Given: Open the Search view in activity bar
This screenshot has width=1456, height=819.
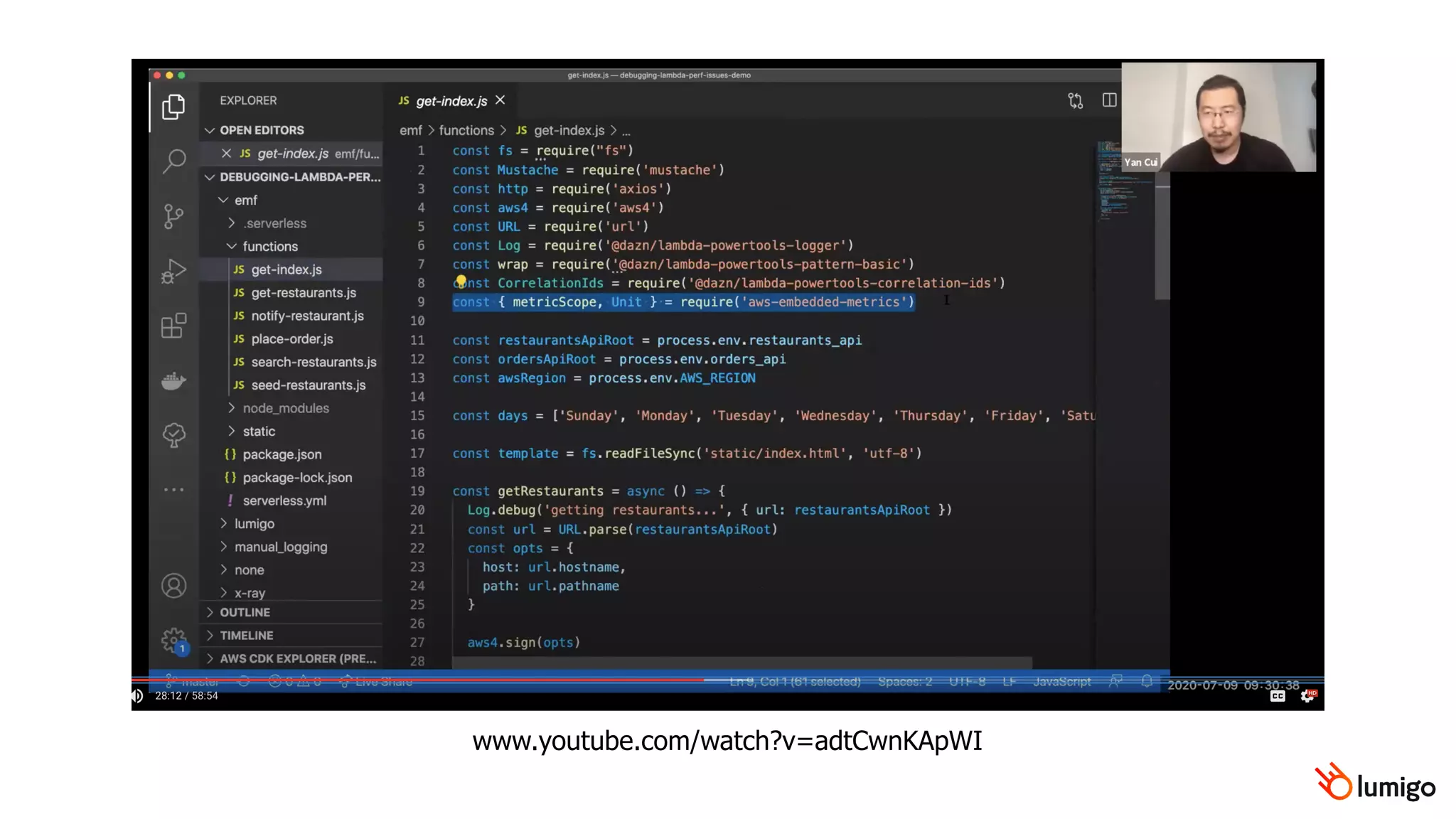Looking at the screenshot, I should tap(174, 161).
